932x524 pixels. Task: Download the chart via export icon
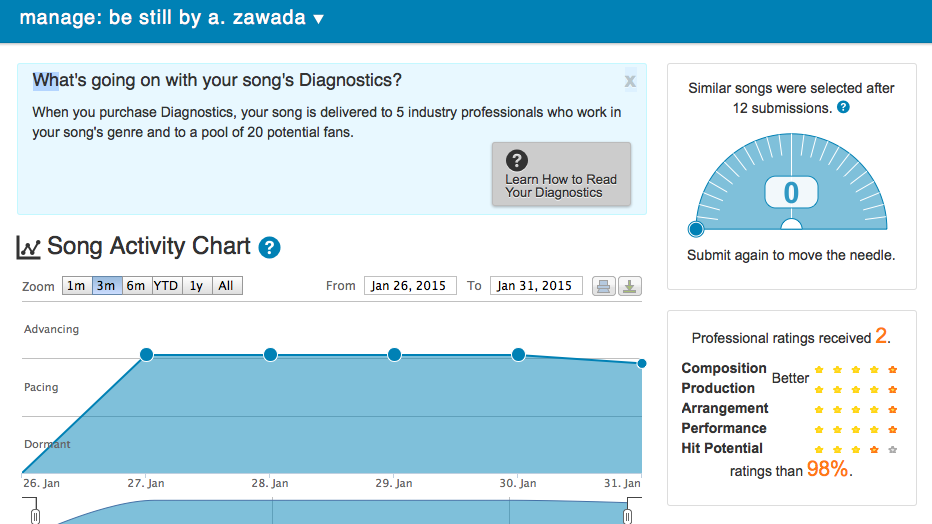click(629, 286)
